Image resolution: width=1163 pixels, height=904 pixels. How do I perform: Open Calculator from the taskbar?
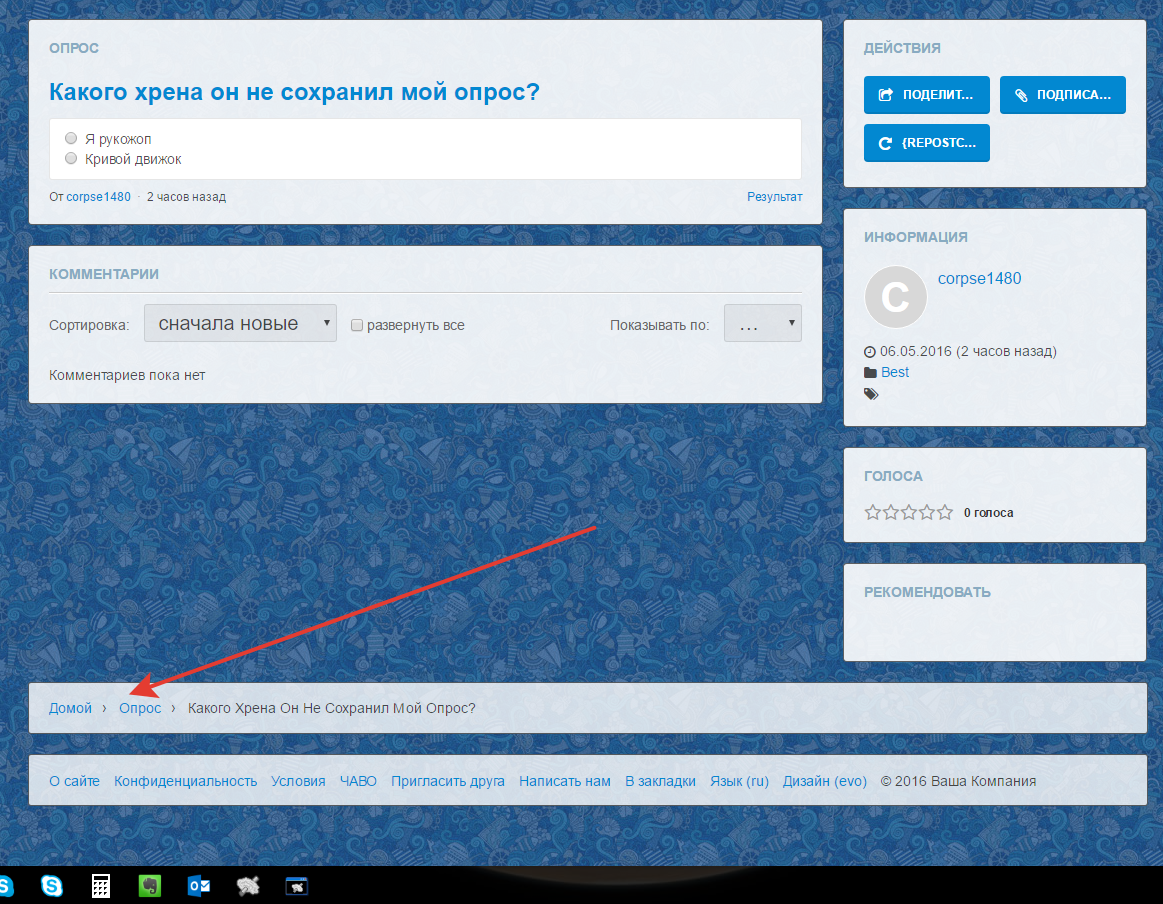coord(101,886)
